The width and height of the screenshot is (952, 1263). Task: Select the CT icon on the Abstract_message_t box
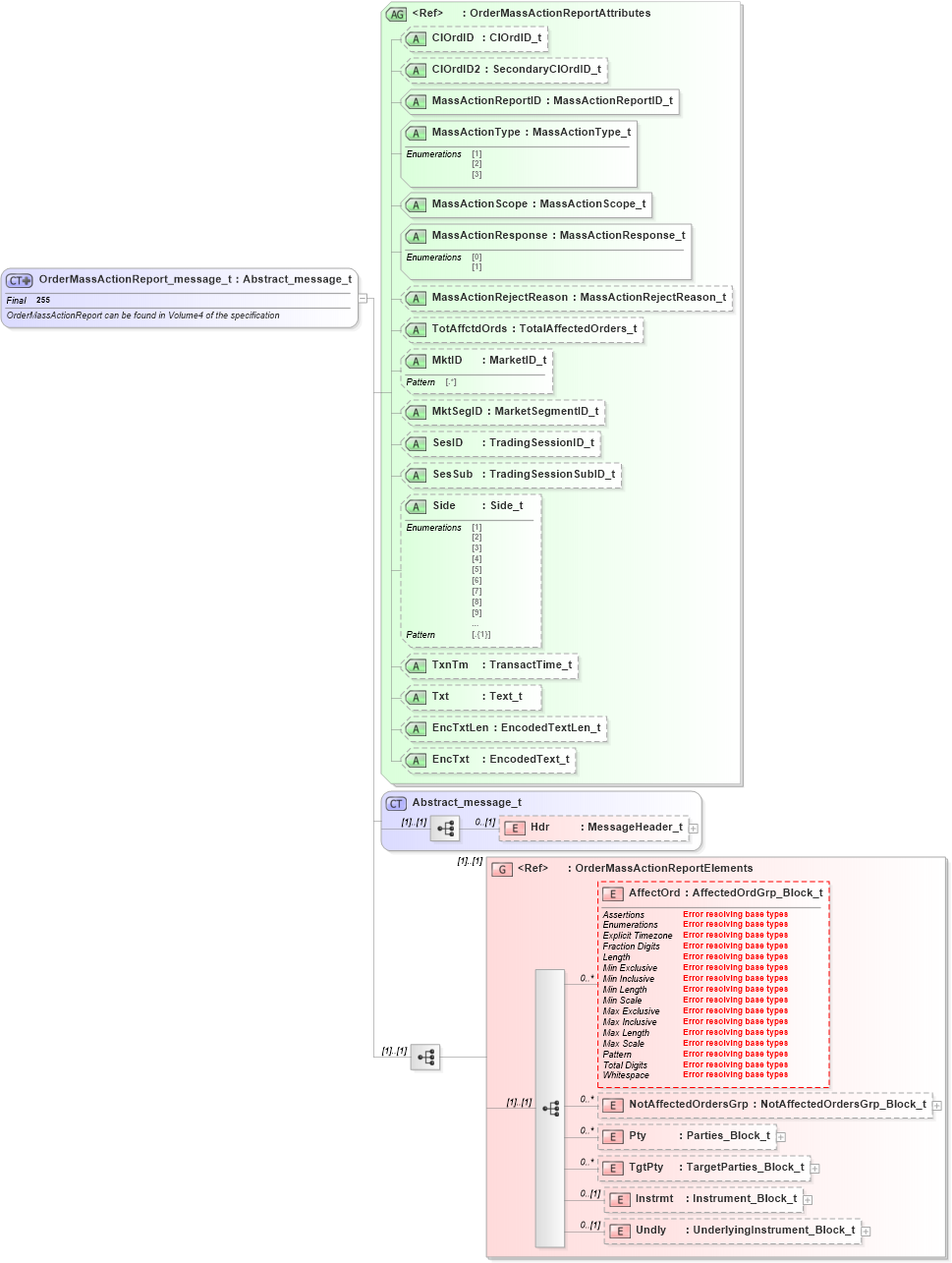(396, 803)
